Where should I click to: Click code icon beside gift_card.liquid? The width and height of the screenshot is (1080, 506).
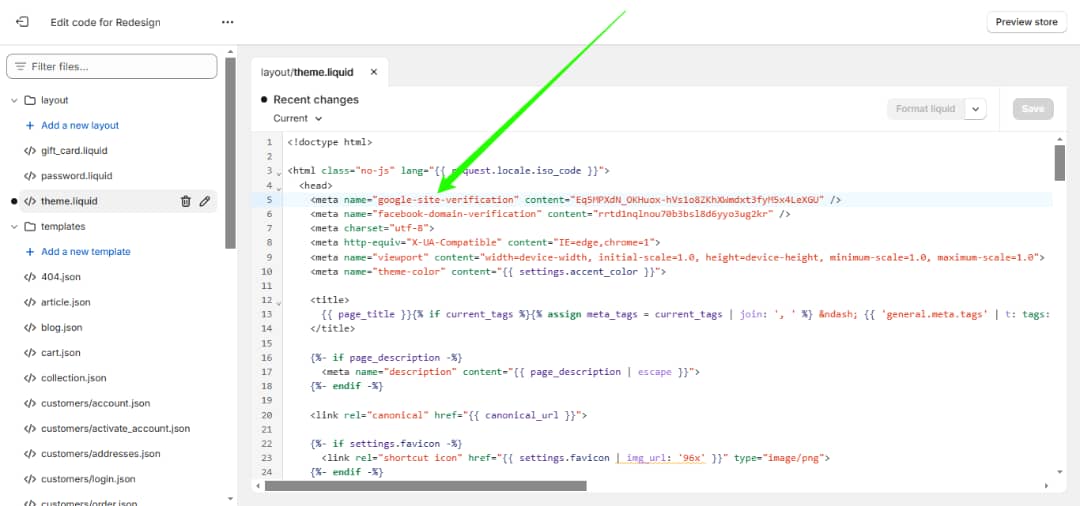pos(30,151)
